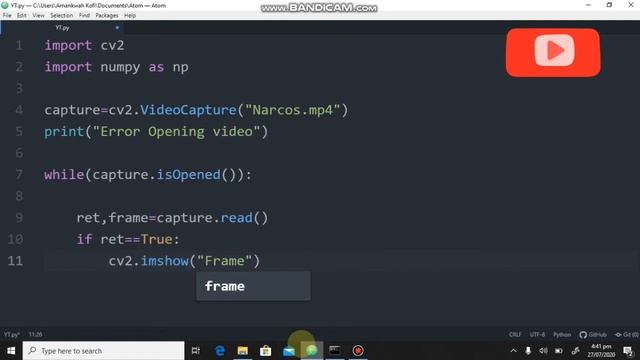
Task: Click the 'isOpened' method on line 7
Action: point(189,175)
